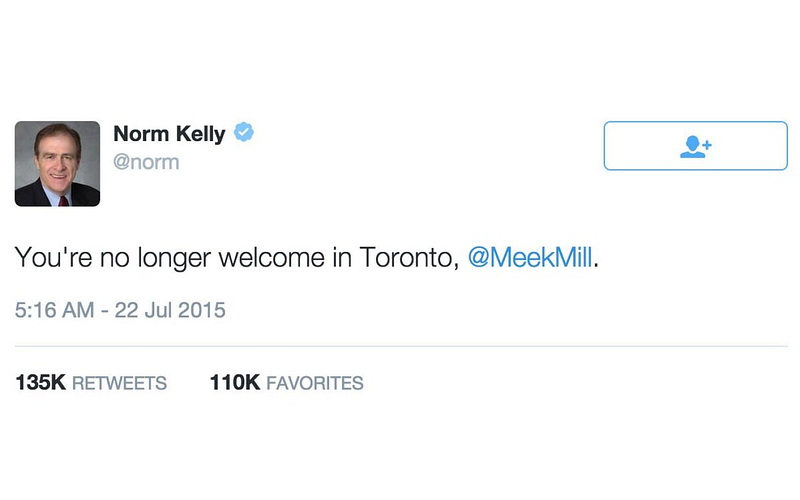Click the person-plus follow icon
The width and height of the screenshot is (800, 500).
[x=695, y=146]
